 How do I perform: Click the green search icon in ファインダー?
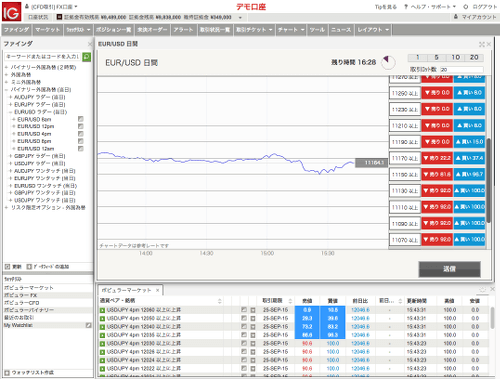tap(86, 57)
